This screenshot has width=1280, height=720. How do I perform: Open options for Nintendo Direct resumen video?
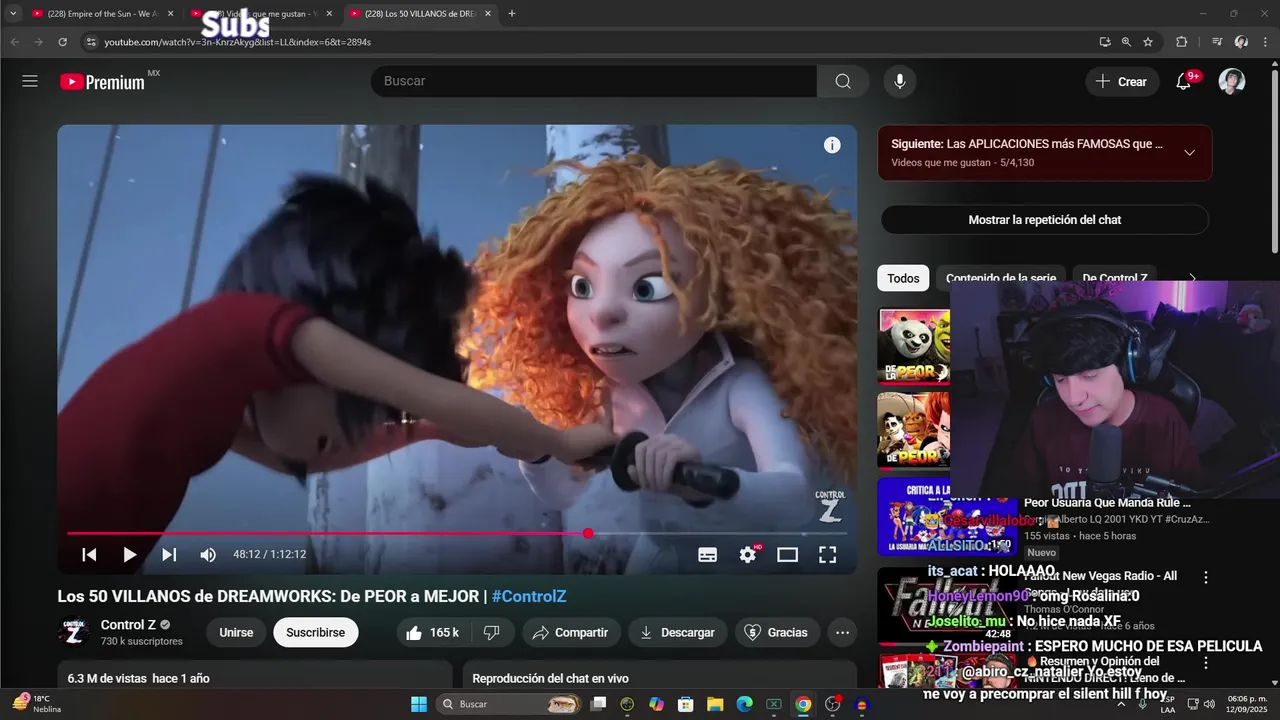[x=1206, y=662]
